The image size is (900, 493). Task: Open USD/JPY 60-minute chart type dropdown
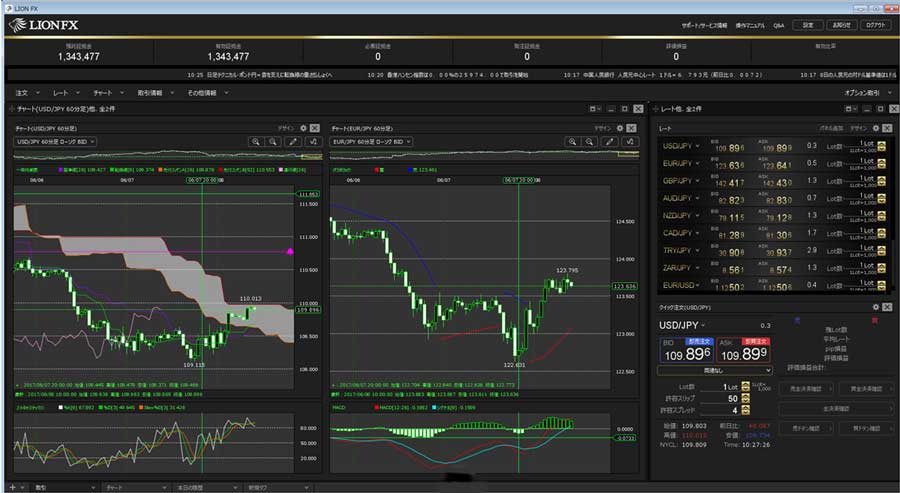coord(55,142)
